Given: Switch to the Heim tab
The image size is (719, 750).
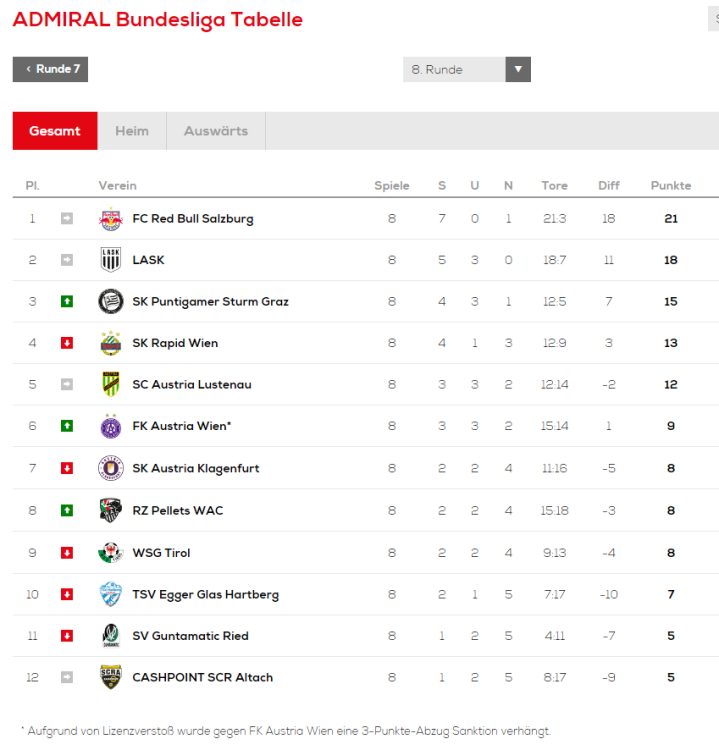Looking at the screenshot, I should pos(132,131).
